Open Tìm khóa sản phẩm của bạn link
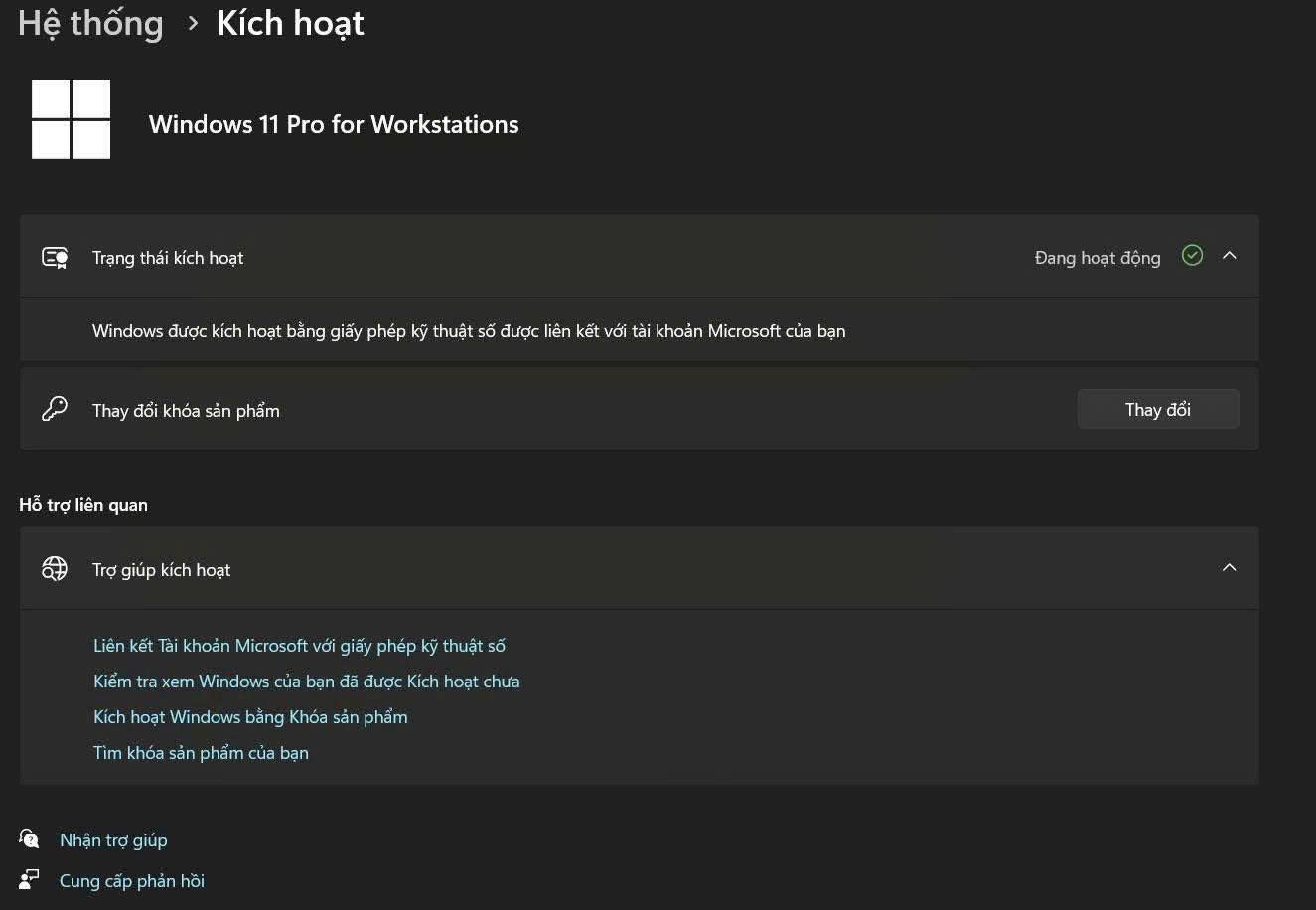Screen dimensions: 1316x910 click(201, 753)
